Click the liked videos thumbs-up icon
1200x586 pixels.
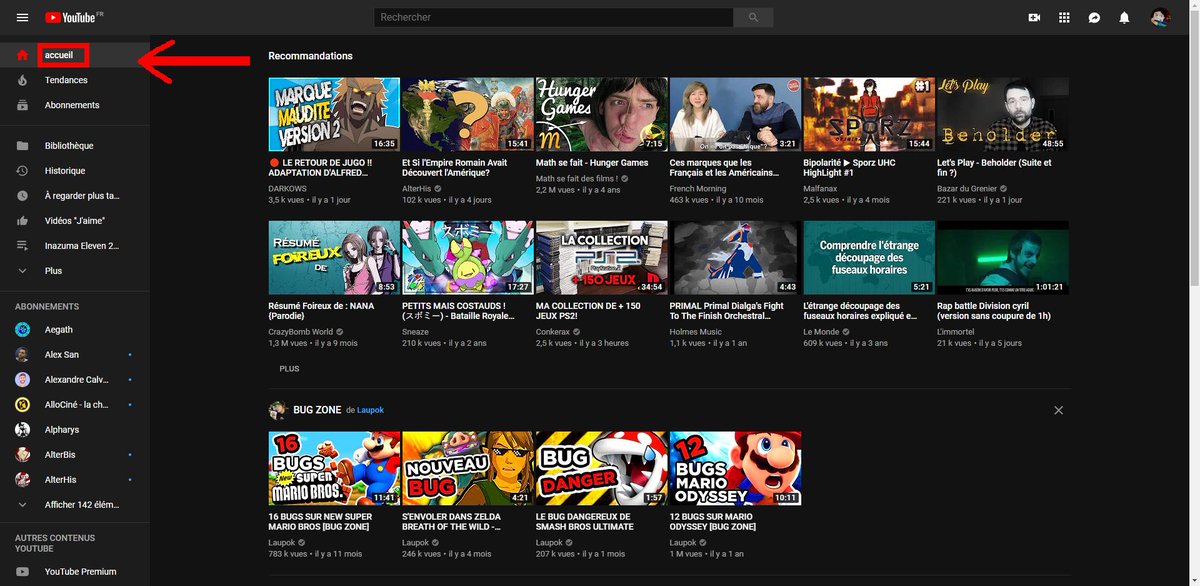[x=22, y=221]
